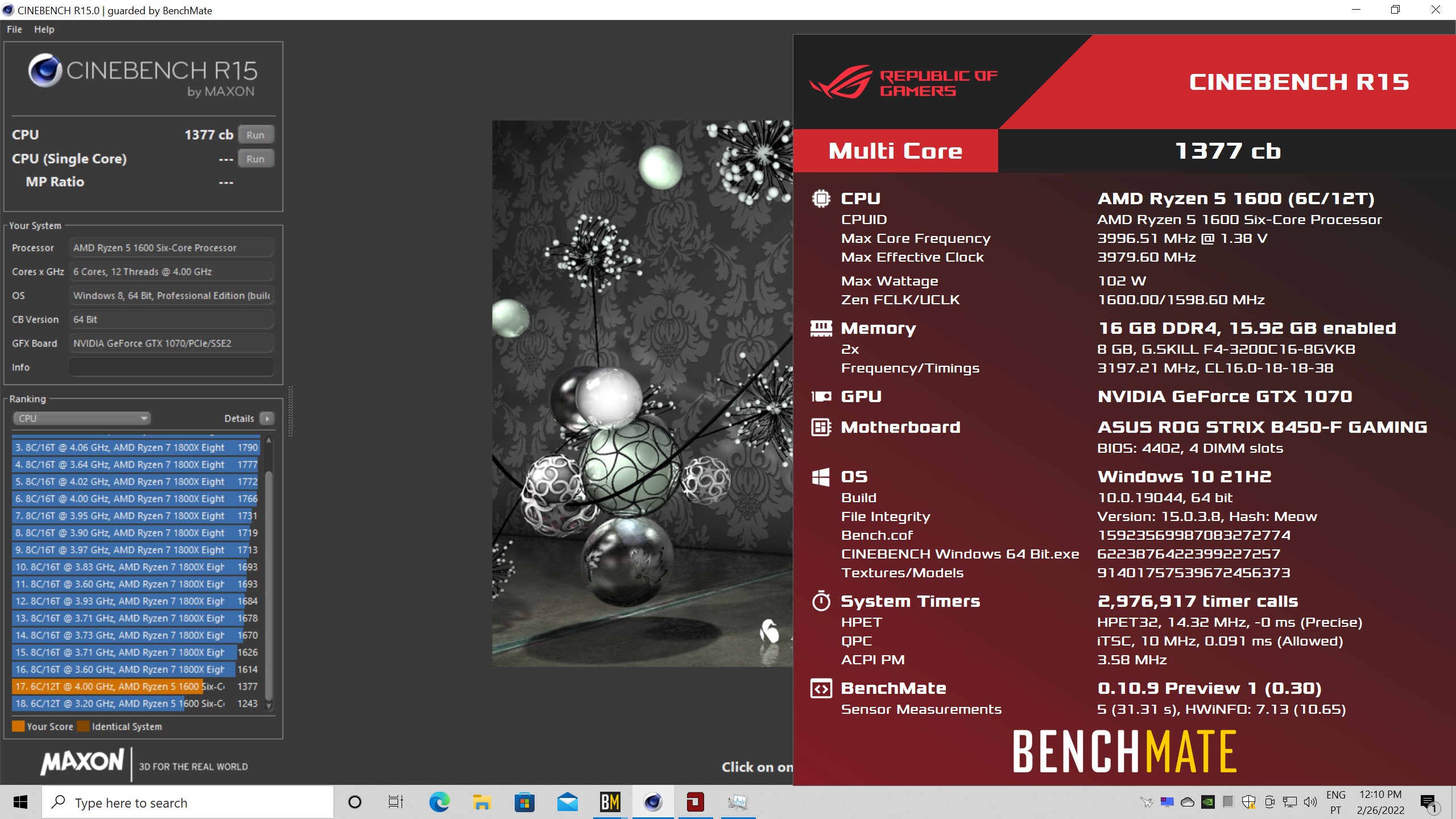The height and width of the screenshot is (819, 1456).
Task: Switch to red AMD Ryzen Master taskbar icon
Action: pos(695,803)
